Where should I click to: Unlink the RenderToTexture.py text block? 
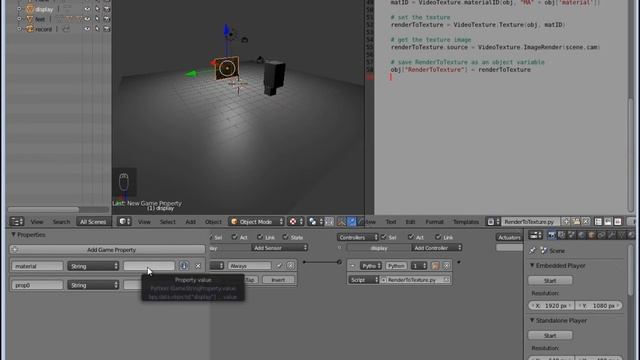[x=586, y=222]
